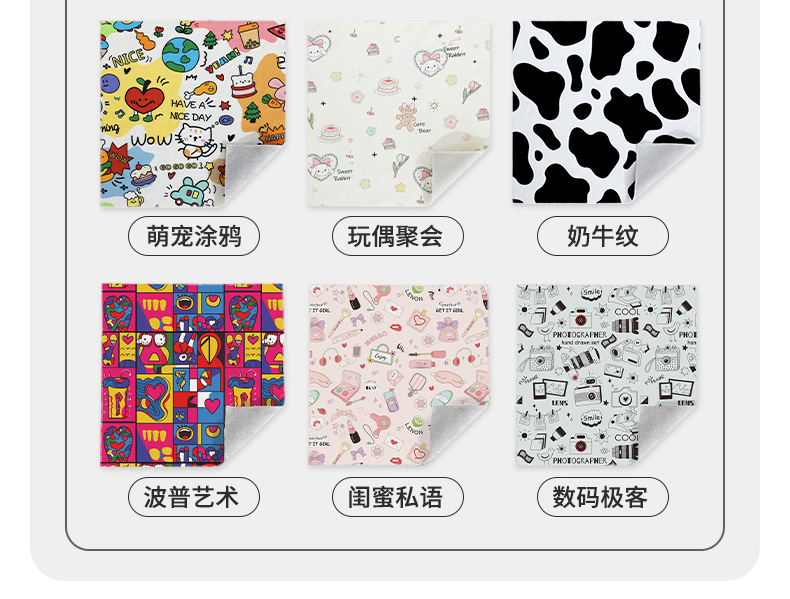Open the pop art pink grid cloth thumbnail
Screen dimensions: 790x599
pos(192,375)
